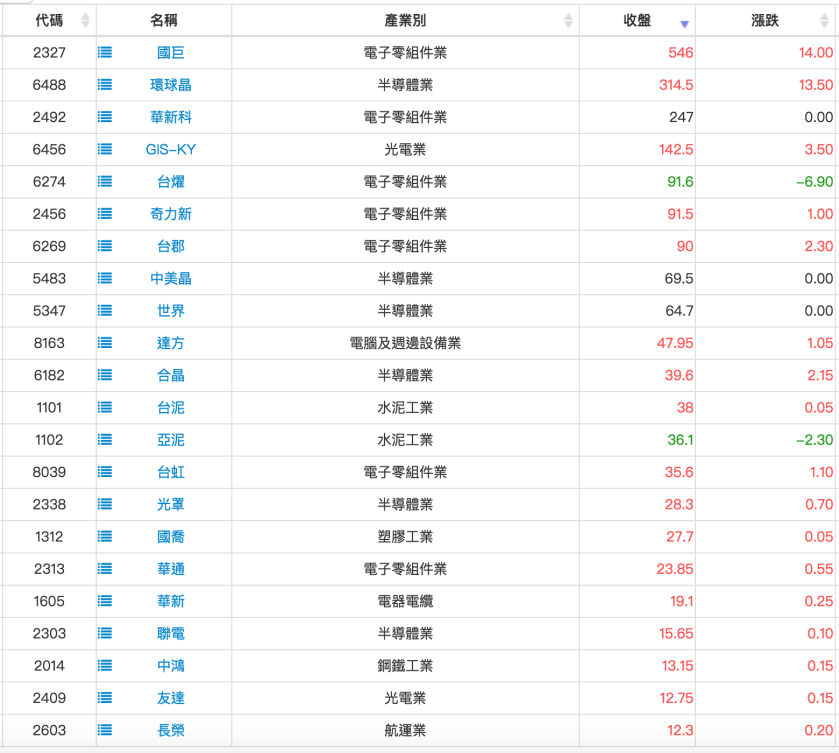Follow the 達方 stock name link

(171, 343)
